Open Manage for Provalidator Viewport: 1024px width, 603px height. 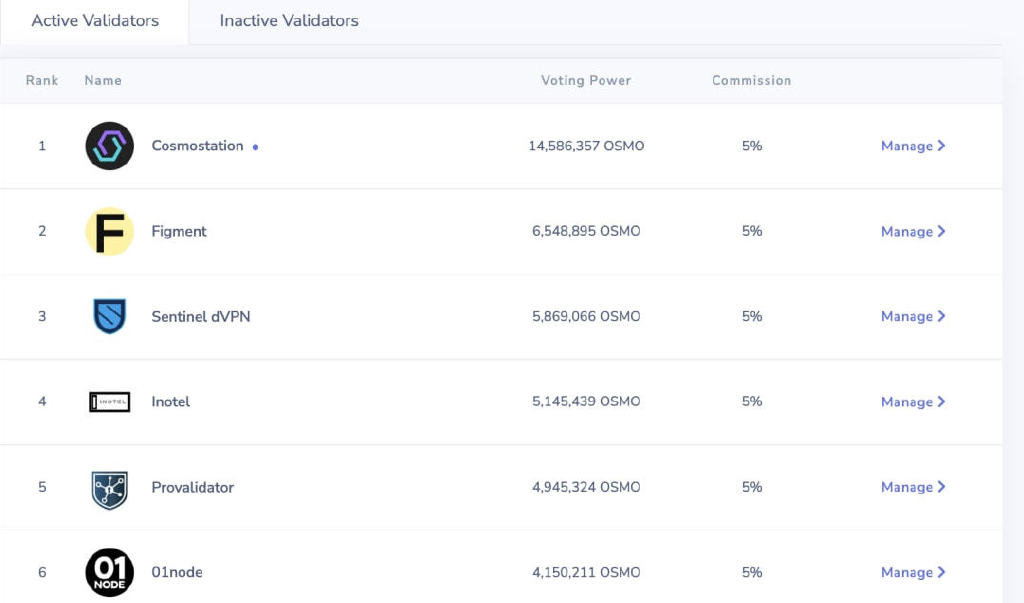913,487
